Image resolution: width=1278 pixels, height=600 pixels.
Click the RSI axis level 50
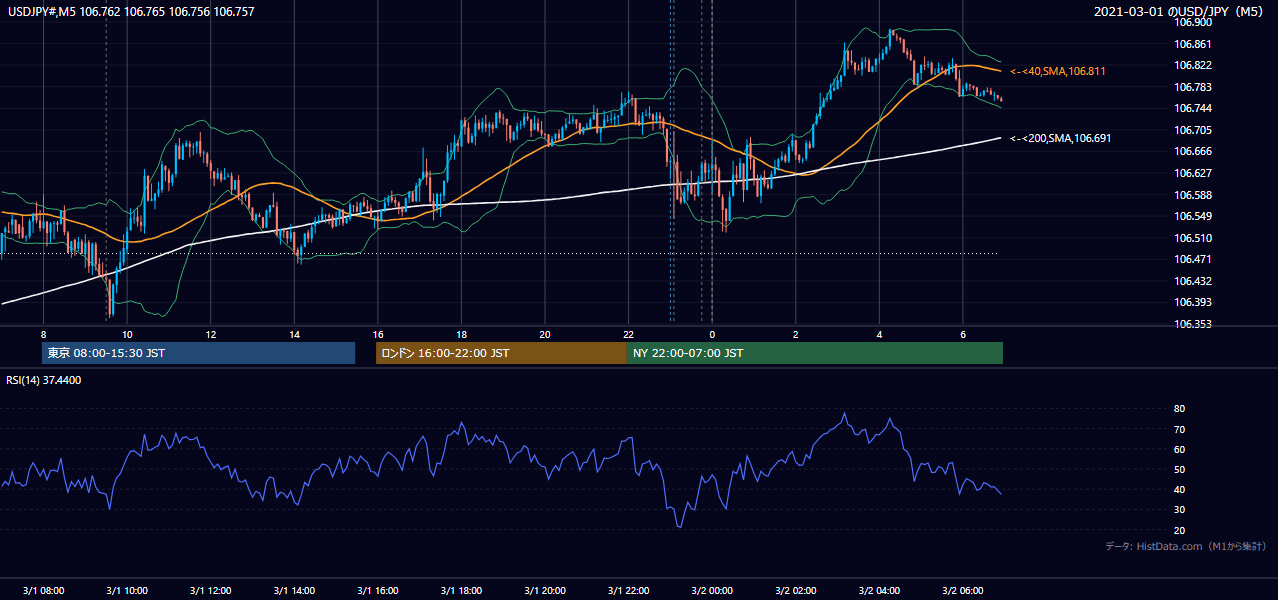pos(1179,469)
